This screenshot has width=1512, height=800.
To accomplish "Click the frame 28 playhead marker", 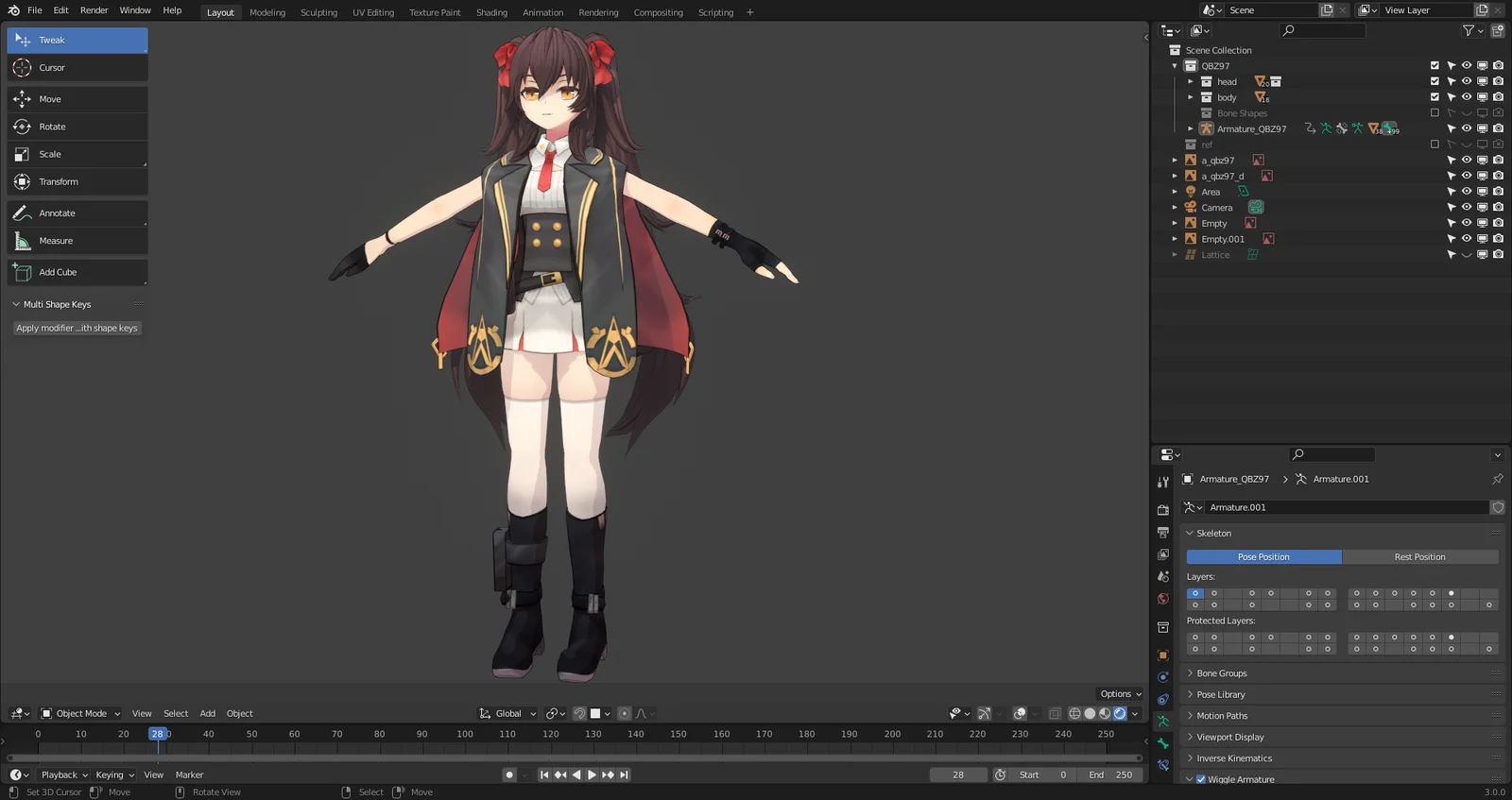I will 158,734.
